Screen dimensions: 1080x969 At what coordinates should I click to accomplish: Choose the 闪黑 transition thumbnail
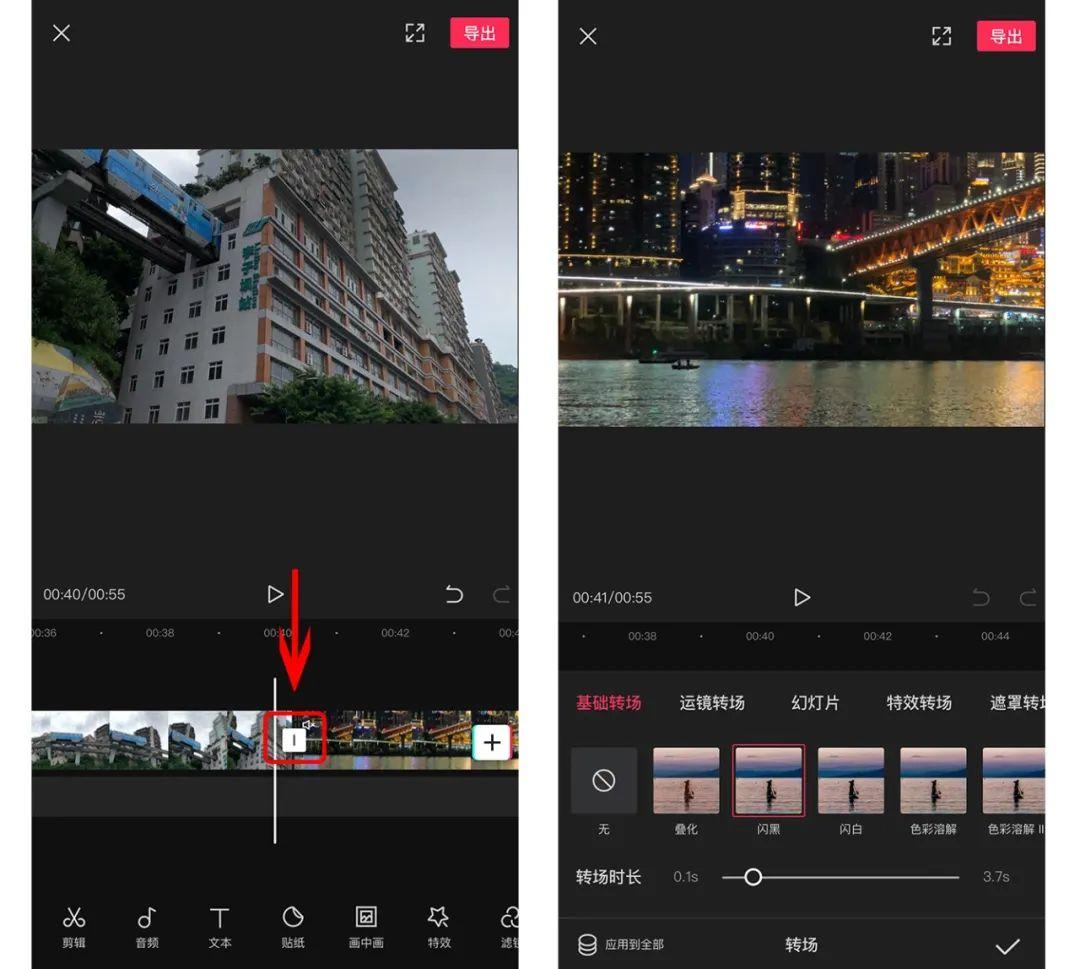pyautogui.click(x=769, y=780)
